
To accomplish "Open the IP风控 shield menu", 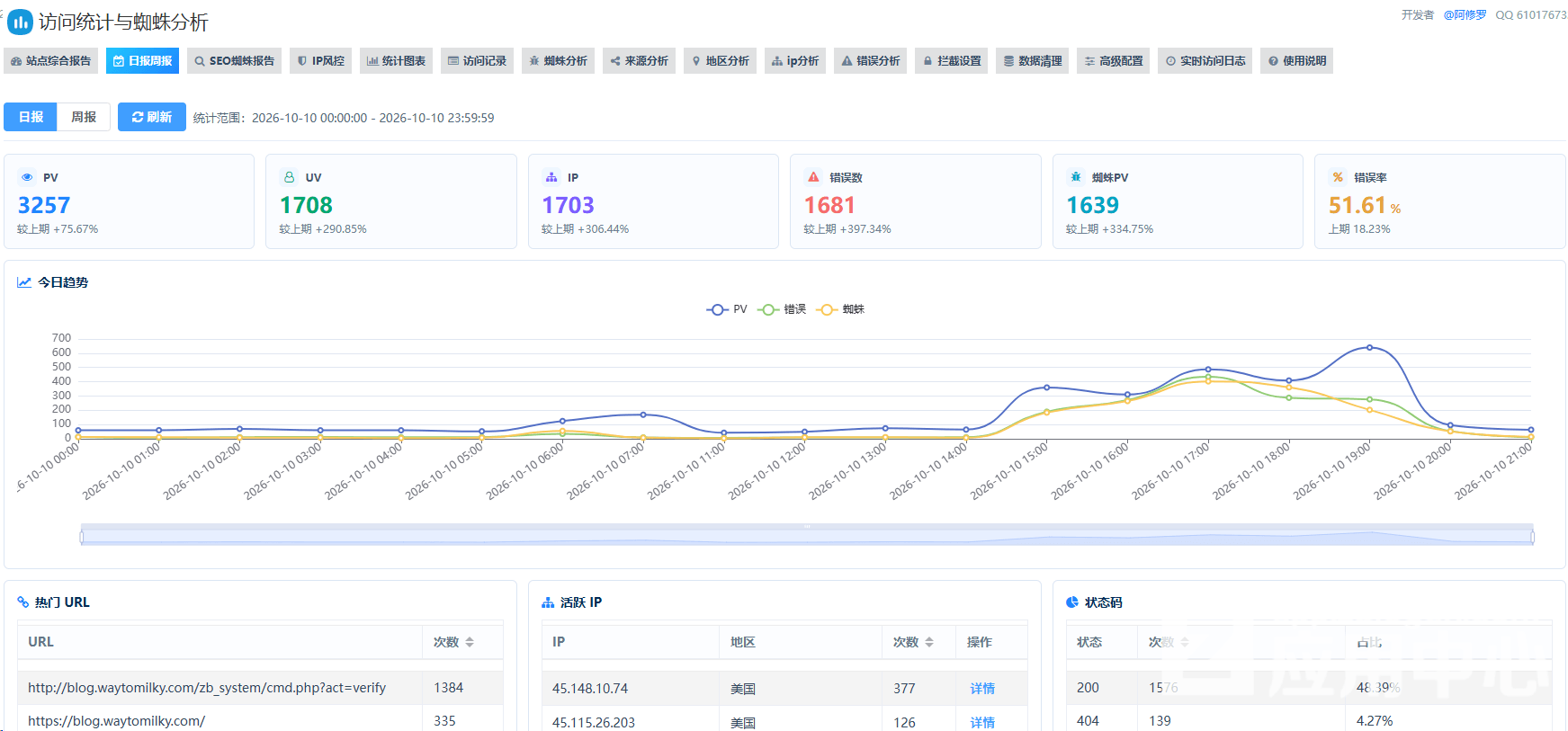I will 320,61.
